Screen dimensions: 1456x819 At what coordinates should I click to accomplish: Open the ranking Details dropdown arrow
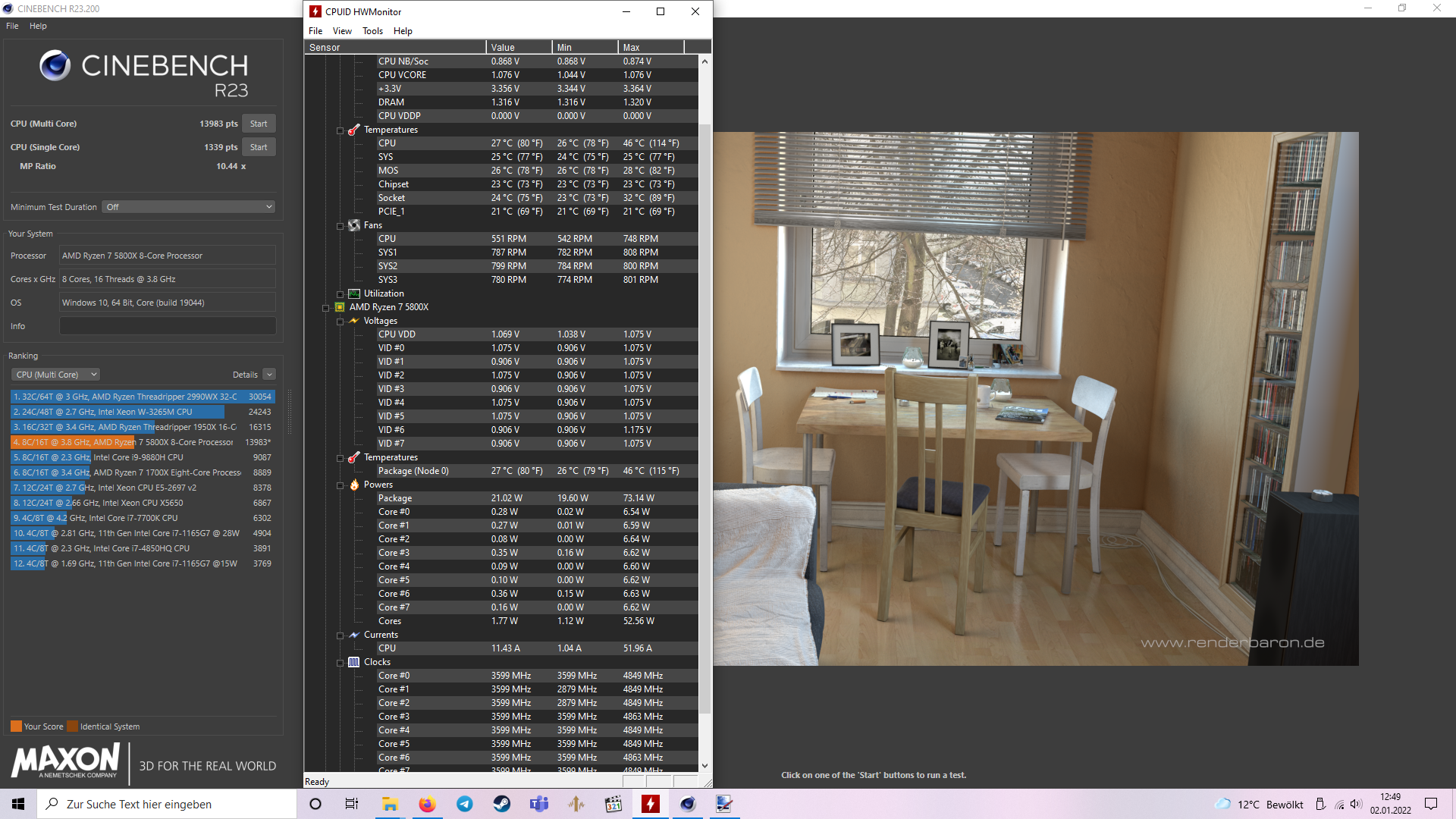269,375
